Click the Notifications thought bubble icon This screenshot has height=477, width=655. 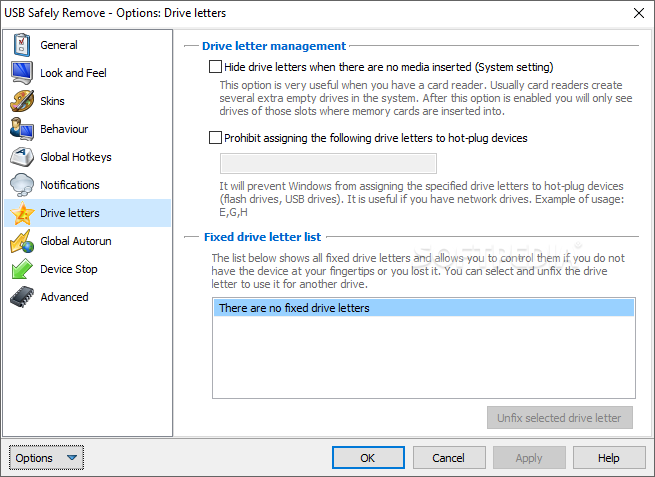pos(22,185)
